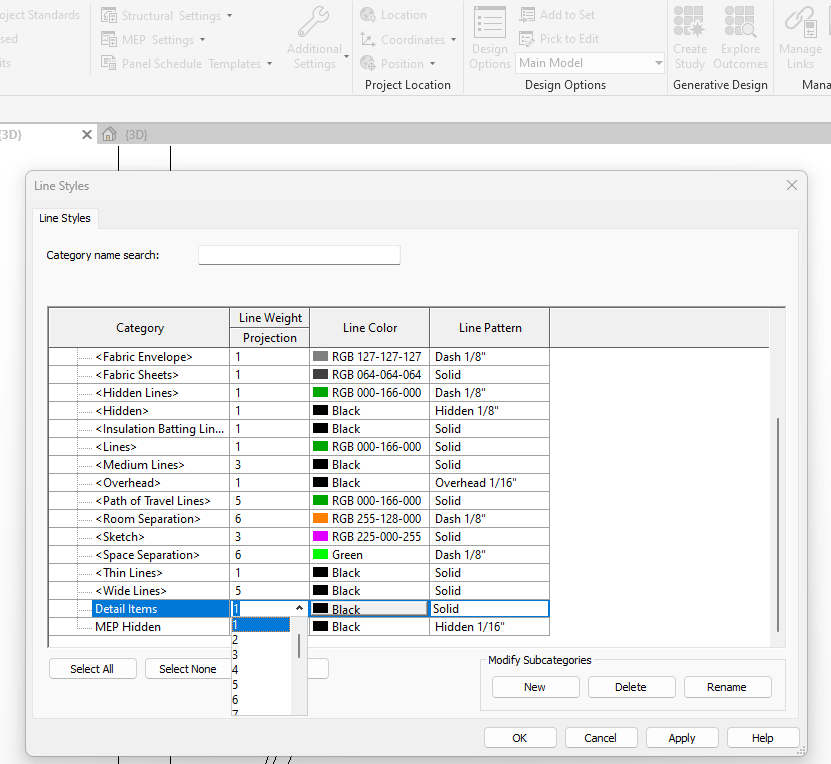The image size is (831, 764).
Task: Click Hidden 1/16" pattern for MEP Hidden
Action: pyautogui.click(x=489, y=626)
